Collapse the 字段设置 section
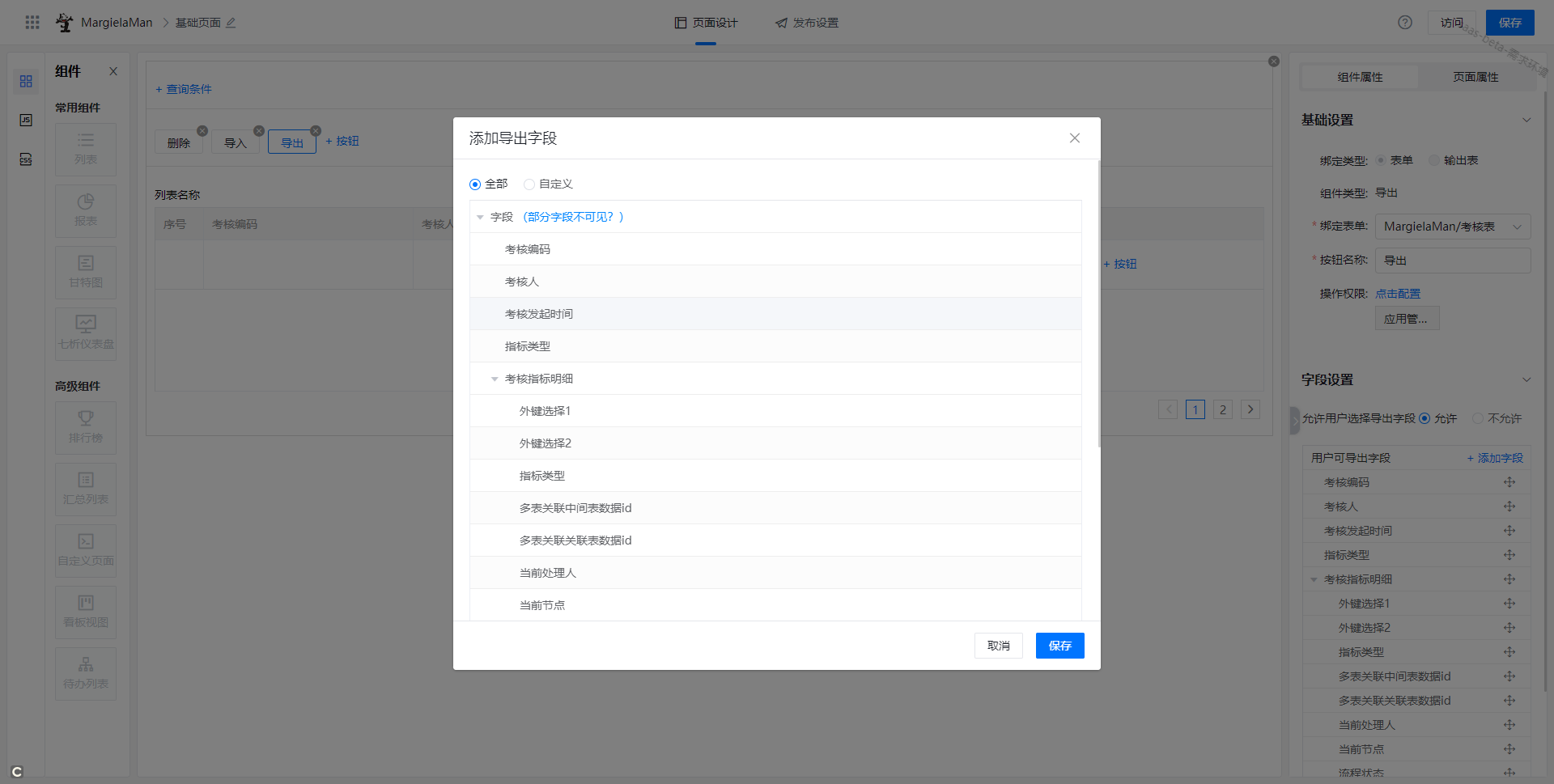The width and height of the screenshot is (1554, 784). click(1526, 379)
